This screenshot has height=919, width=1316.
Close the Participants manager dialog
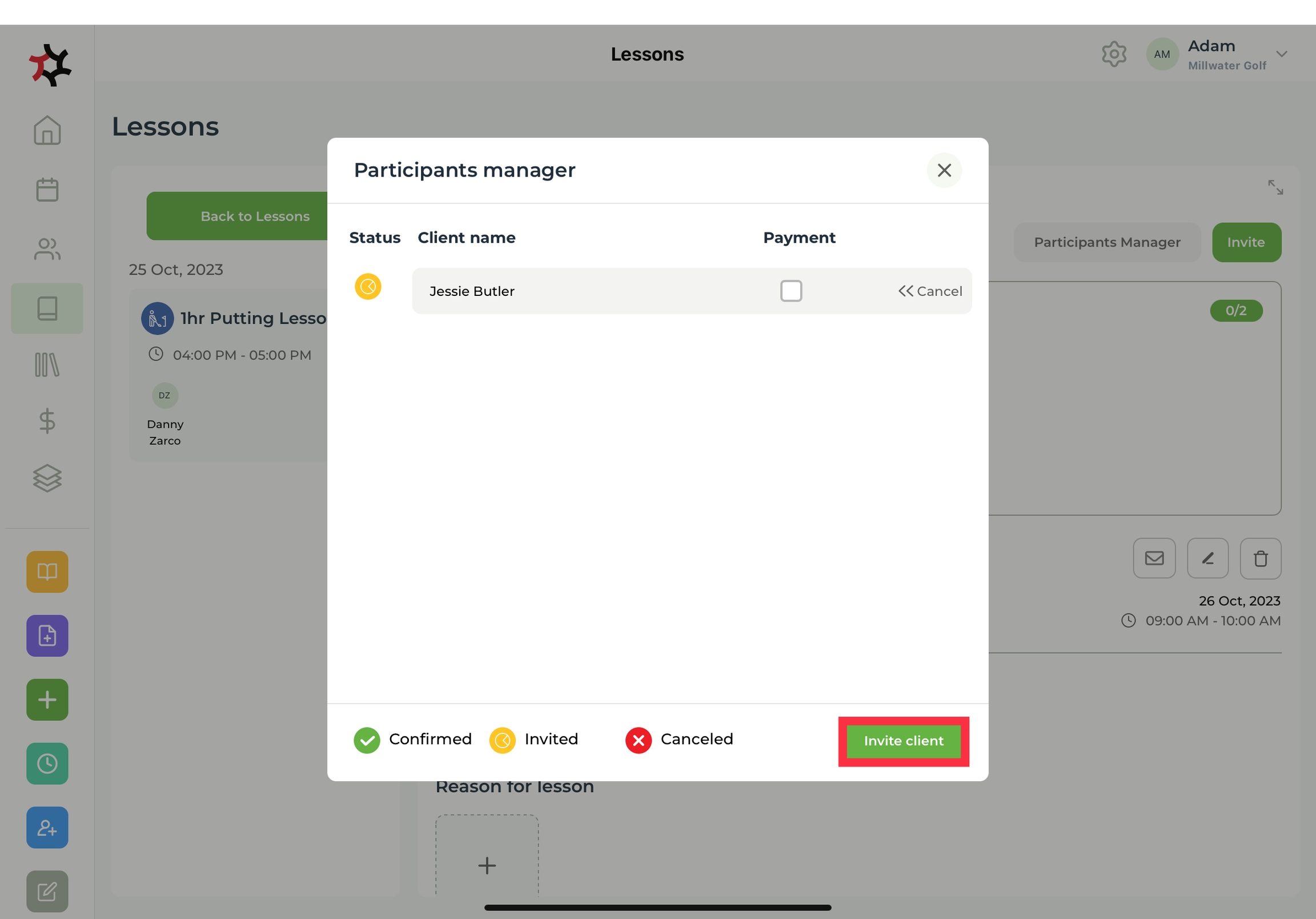(944, 170)
